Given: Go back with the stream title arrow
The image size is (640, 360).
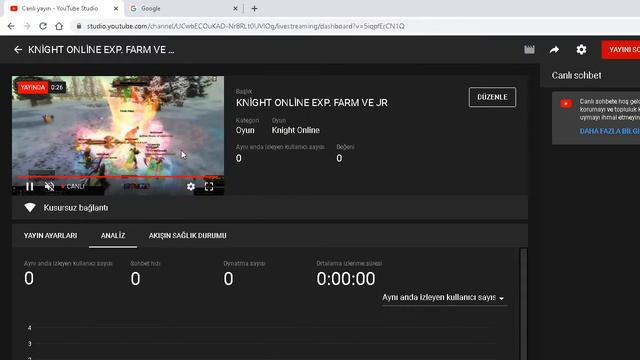Looking at the screenshot, I should [18, 50].
